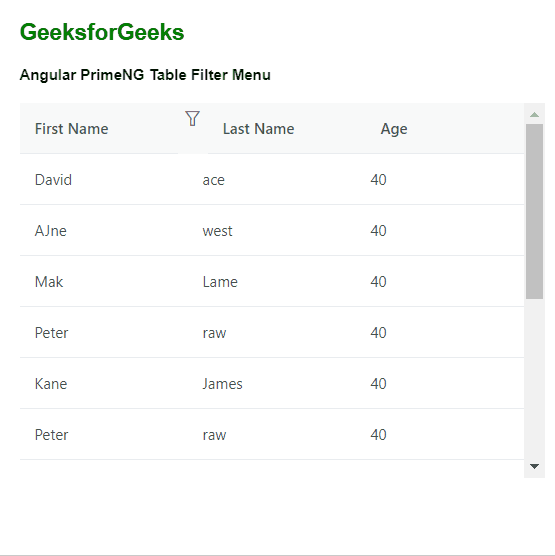555x556 pixels.
Task: Click the First Name column header
Action: point(71,129)
